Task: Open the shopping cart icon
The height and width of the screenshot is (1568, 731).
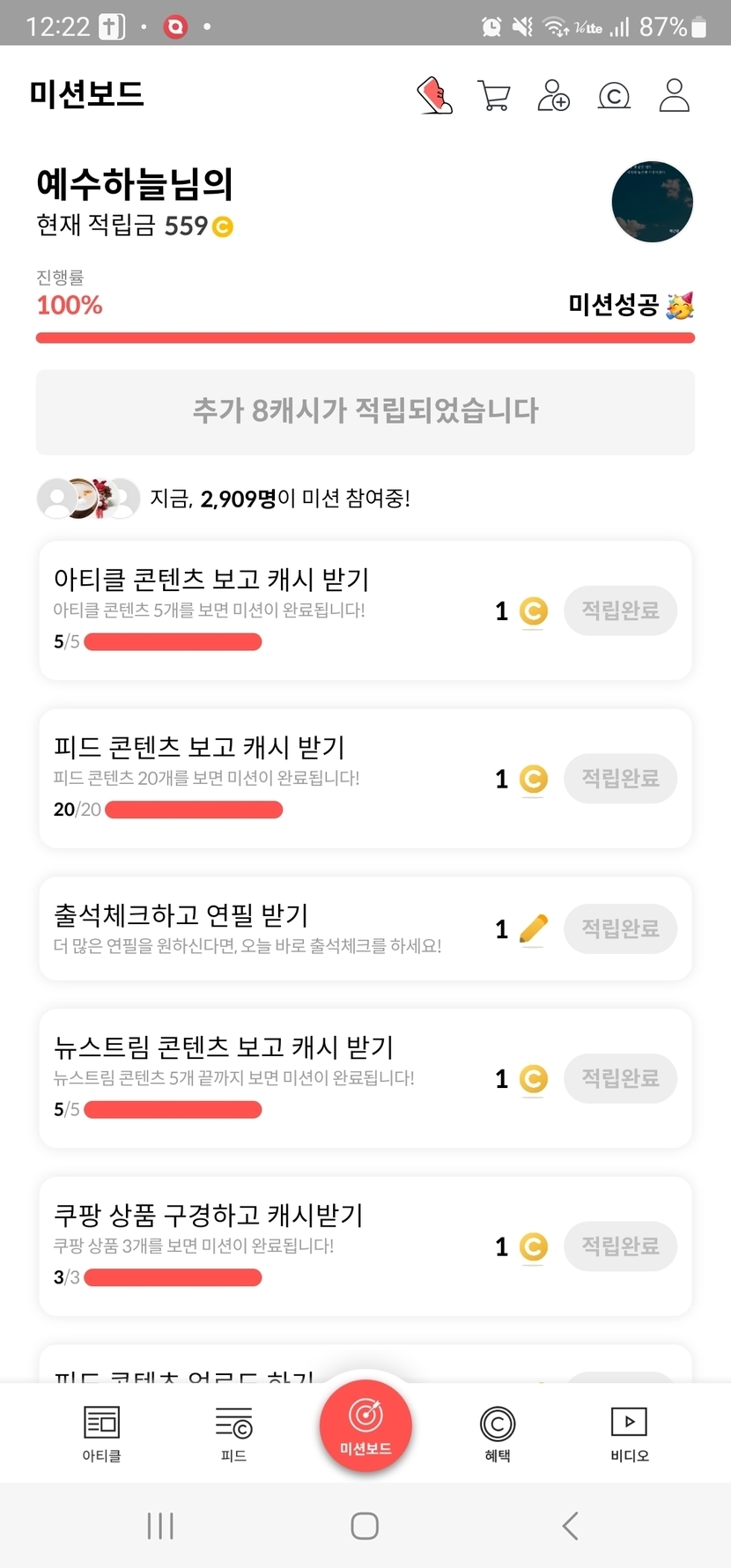Action: (x=494, y=95)
